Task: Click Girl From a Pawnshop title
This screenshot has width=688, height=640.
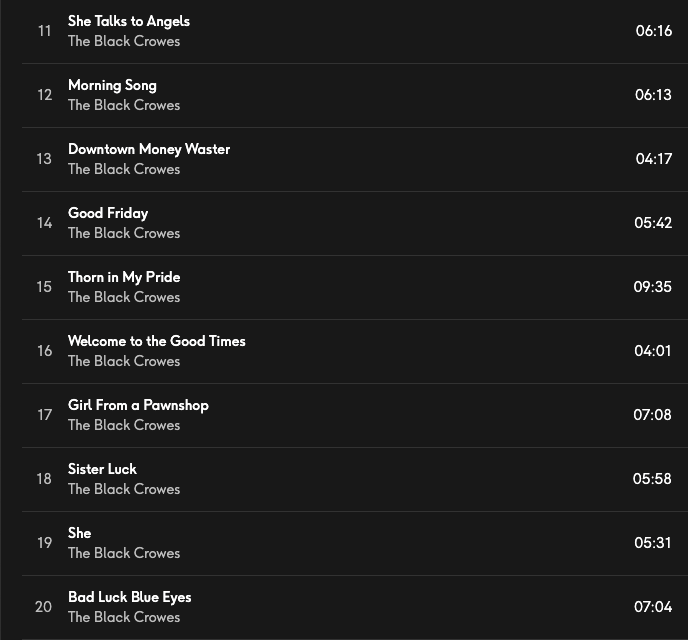Action: pyautogui.click(x=138, y=405)
